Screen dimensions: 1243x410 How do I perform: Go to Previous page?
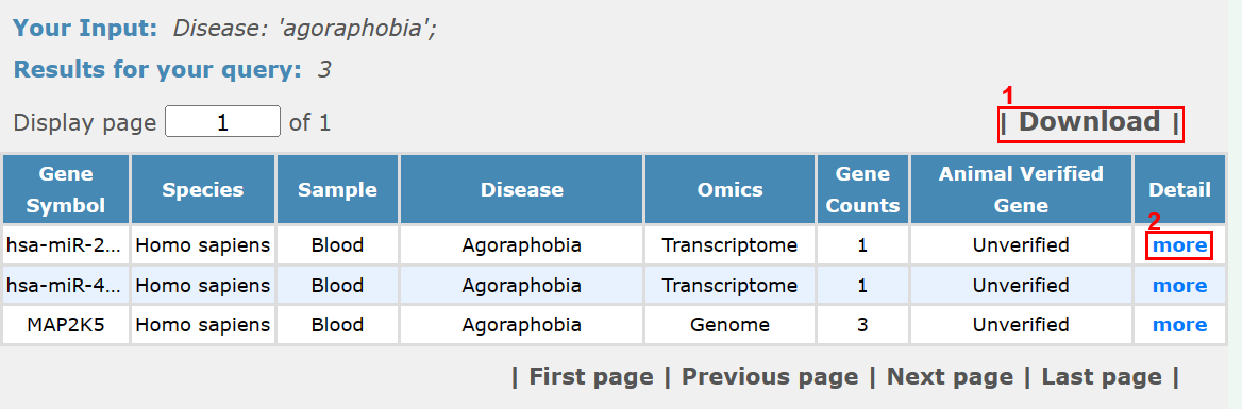(769, 377)
